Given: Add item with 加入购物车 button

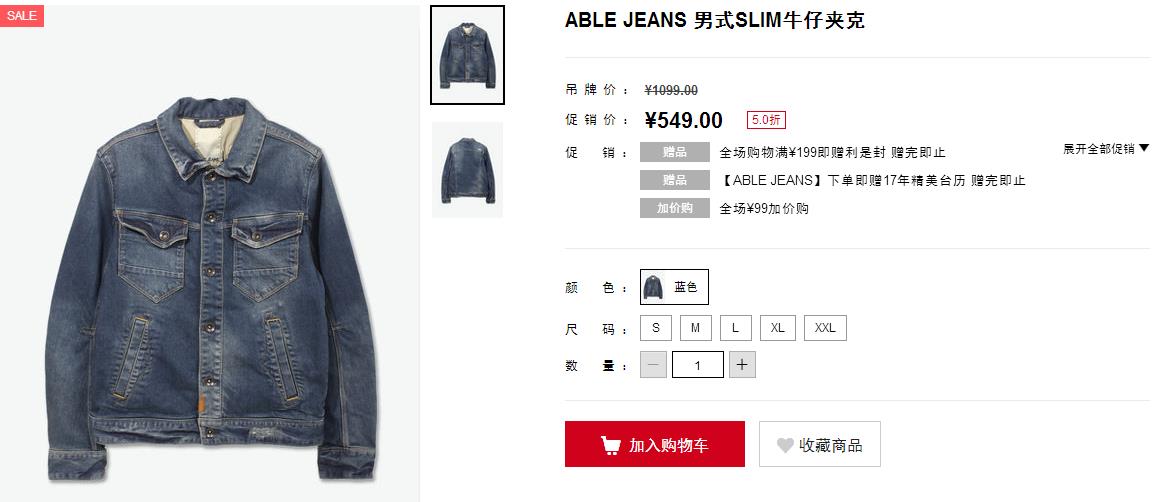Looking at the screenshot, I should tap(654, 444).
